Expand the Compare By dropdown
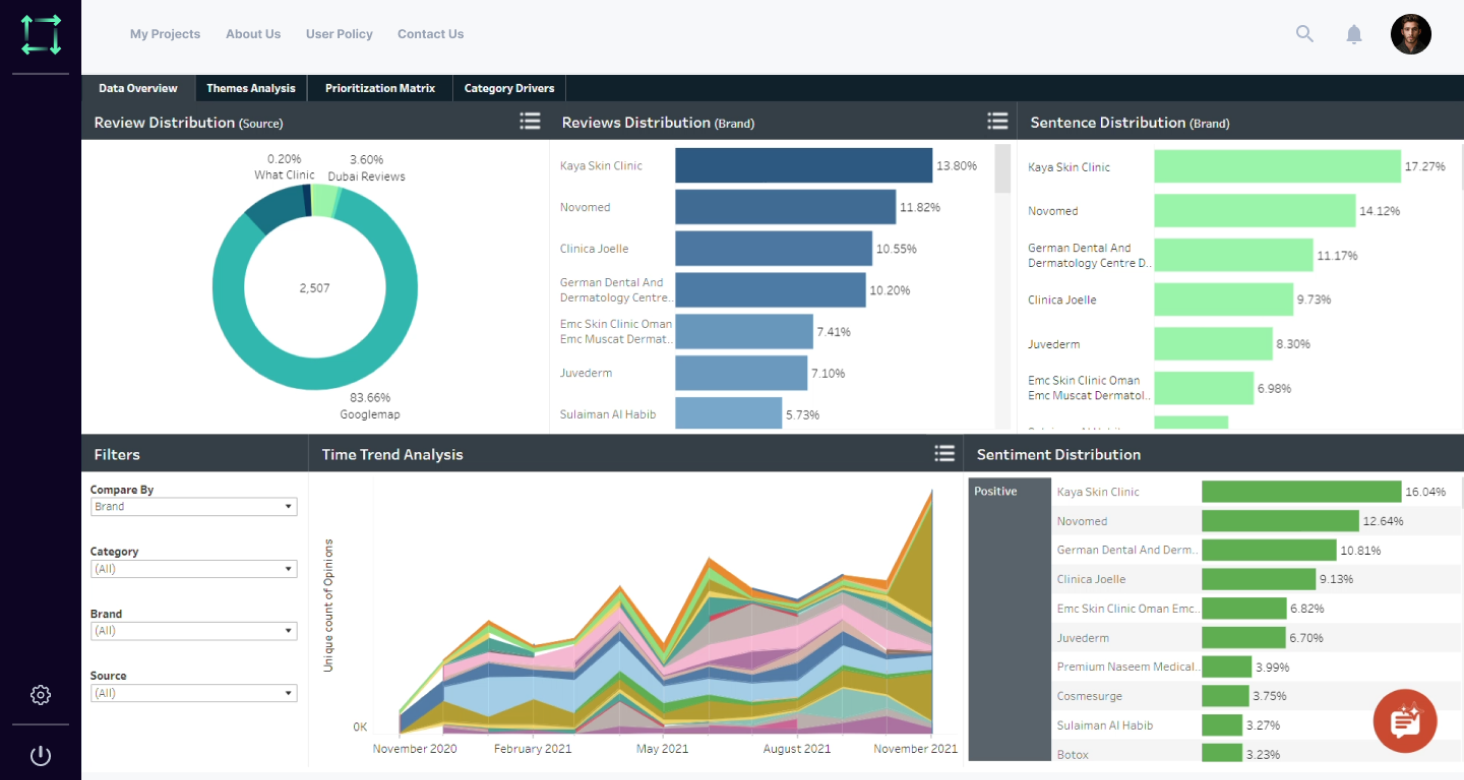This screenshot has width=1464, height=780. click(x=194, y=507)
